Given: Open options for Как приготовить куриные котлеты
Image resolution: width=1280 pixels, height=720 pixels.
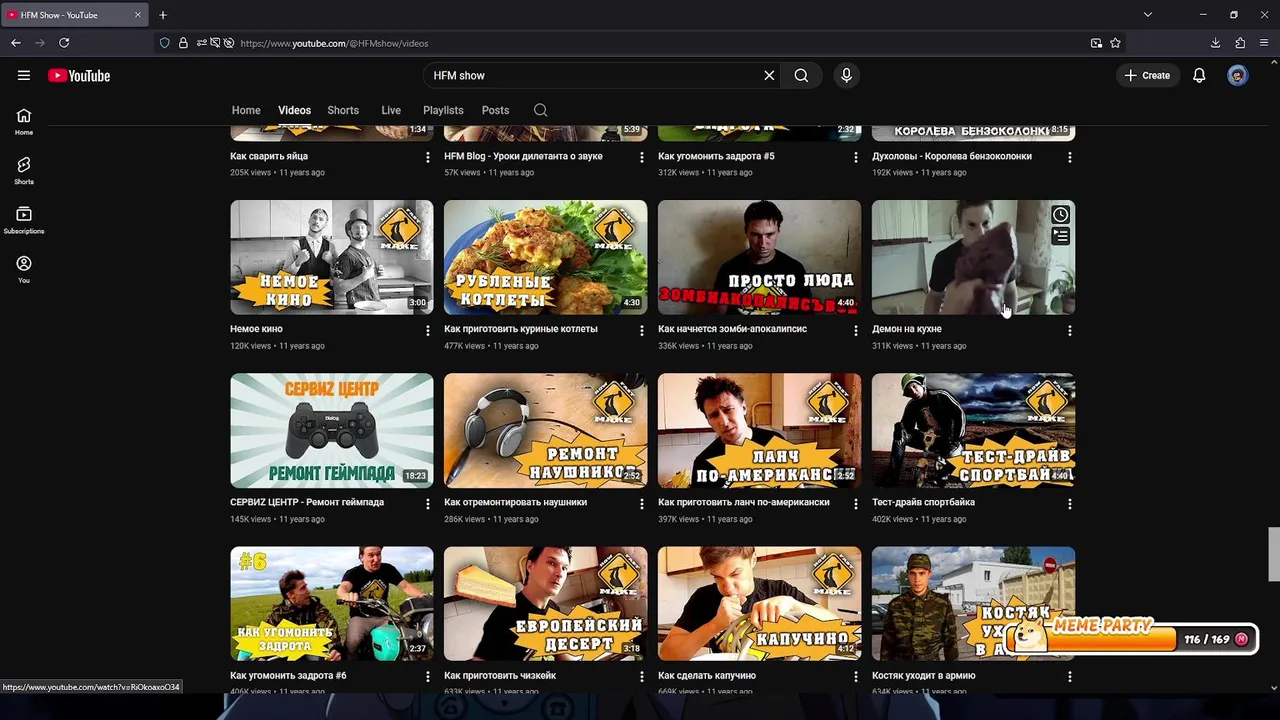Looking at the screenshot, I should (642, 330).
